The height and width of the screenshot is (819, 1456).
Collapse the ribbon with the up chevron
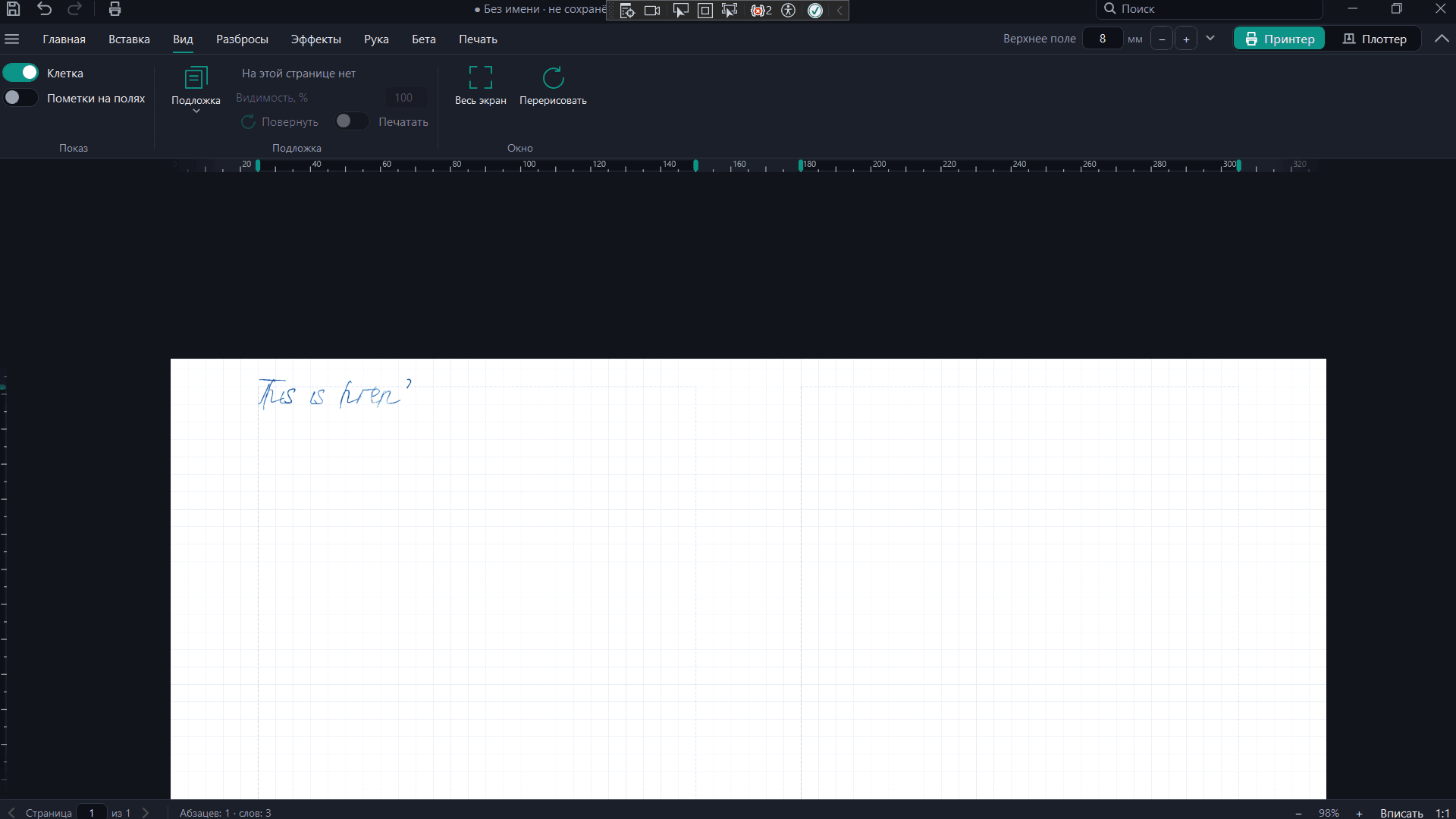point(1442,39)
